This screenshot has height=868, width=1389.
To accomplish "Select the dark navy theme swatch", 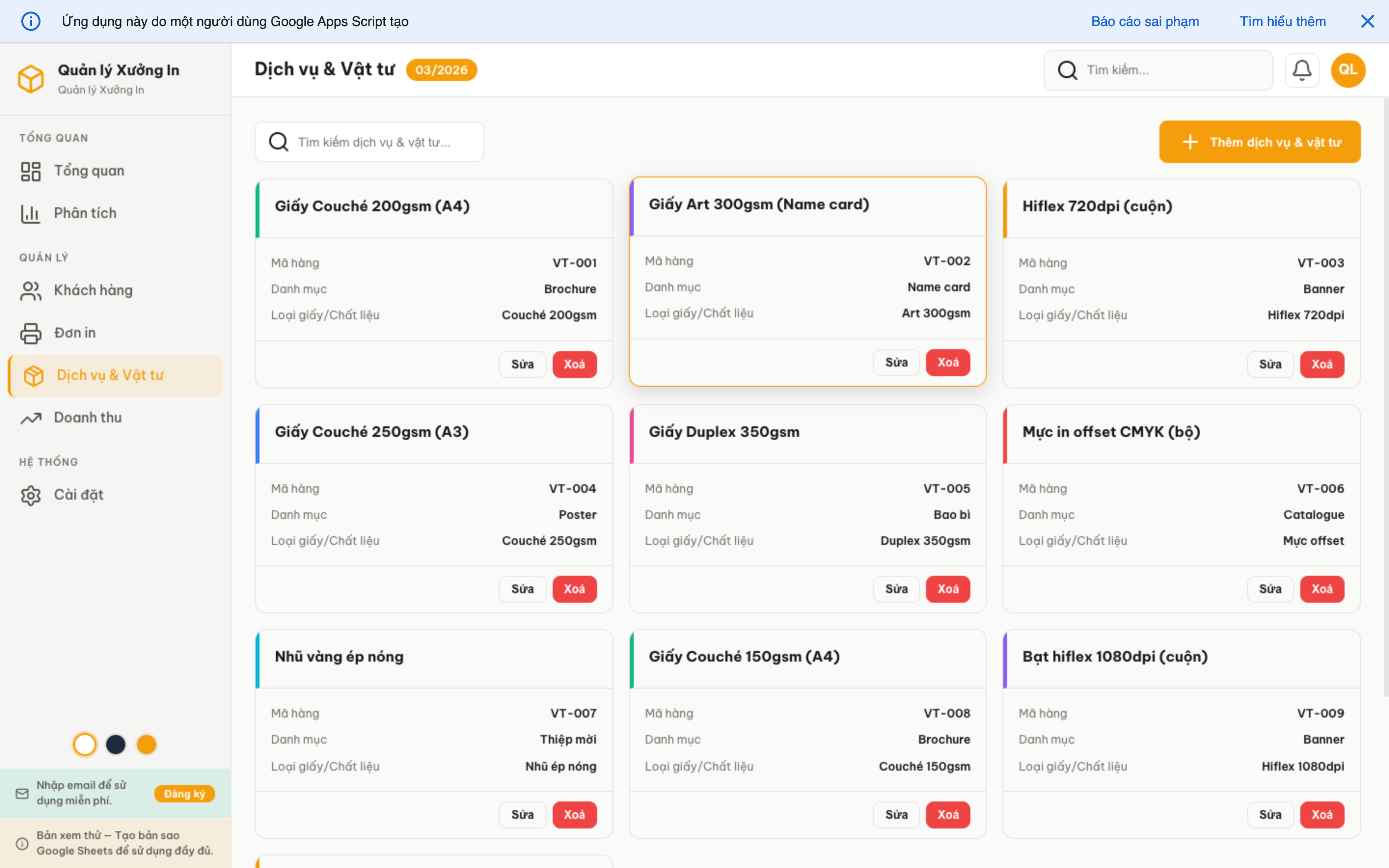I will (116, 745).
